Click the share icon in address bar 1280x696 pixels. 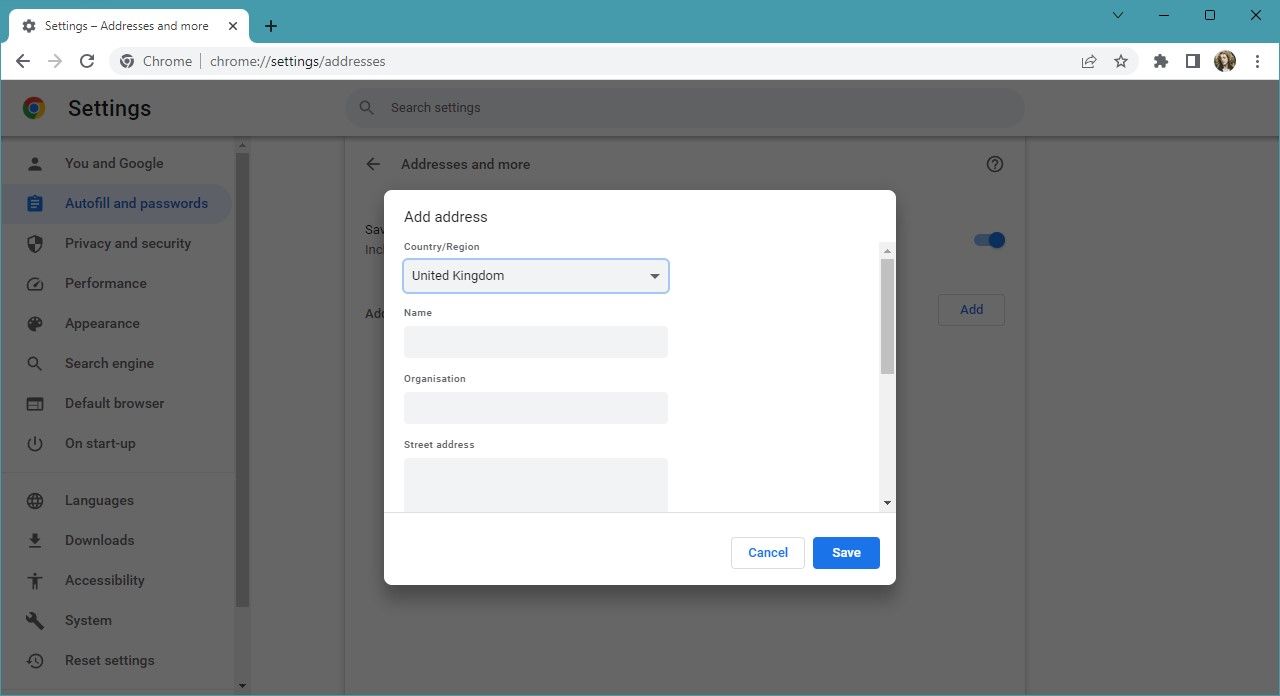coord(1088,61)
